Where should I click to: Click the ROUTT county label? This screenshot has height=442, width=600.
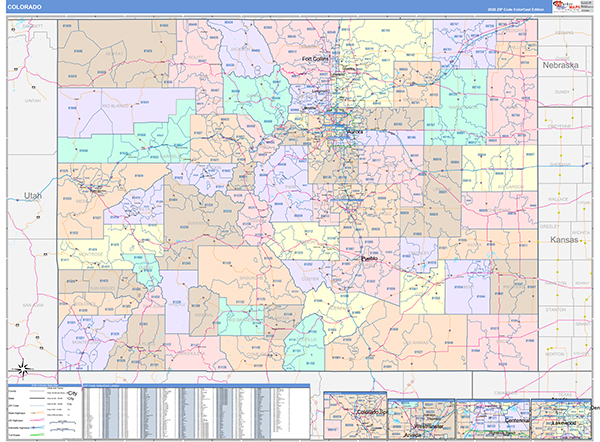196,57
